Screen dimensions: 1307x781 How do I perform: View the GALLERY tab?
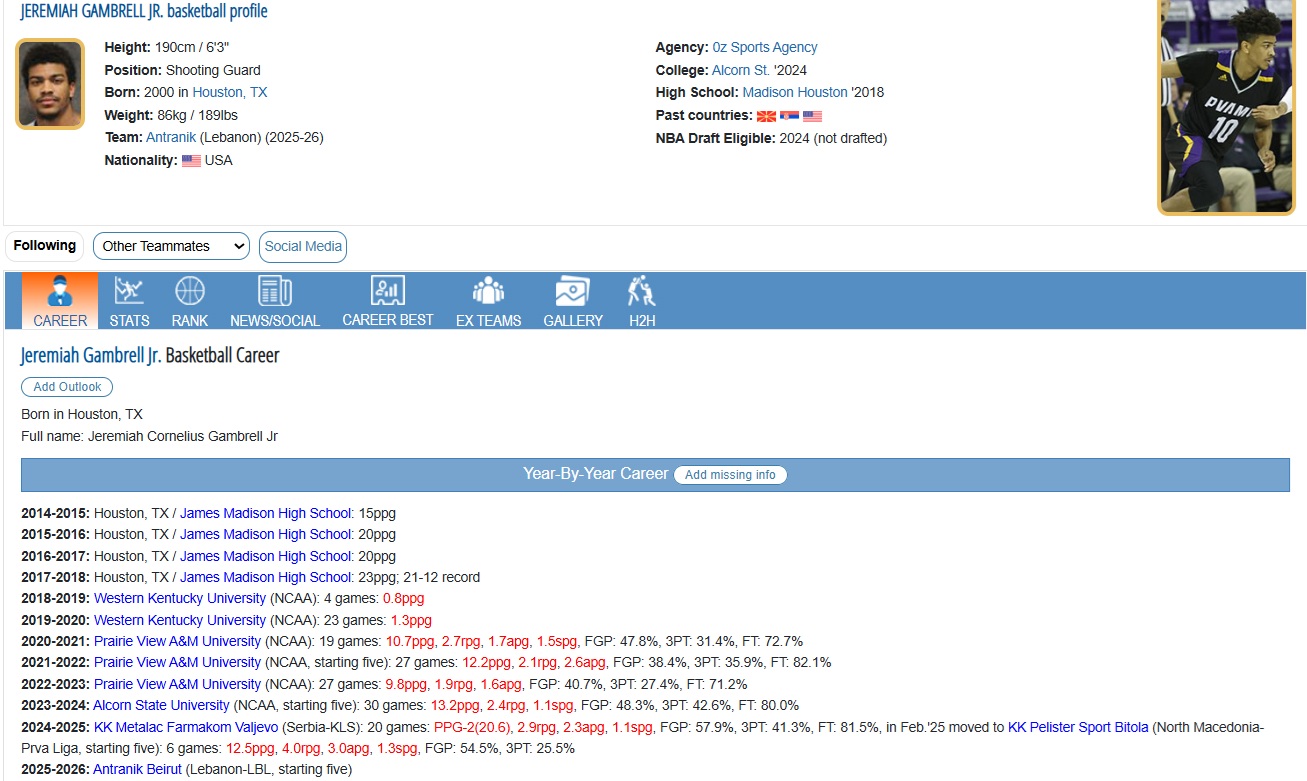(573, 301)
